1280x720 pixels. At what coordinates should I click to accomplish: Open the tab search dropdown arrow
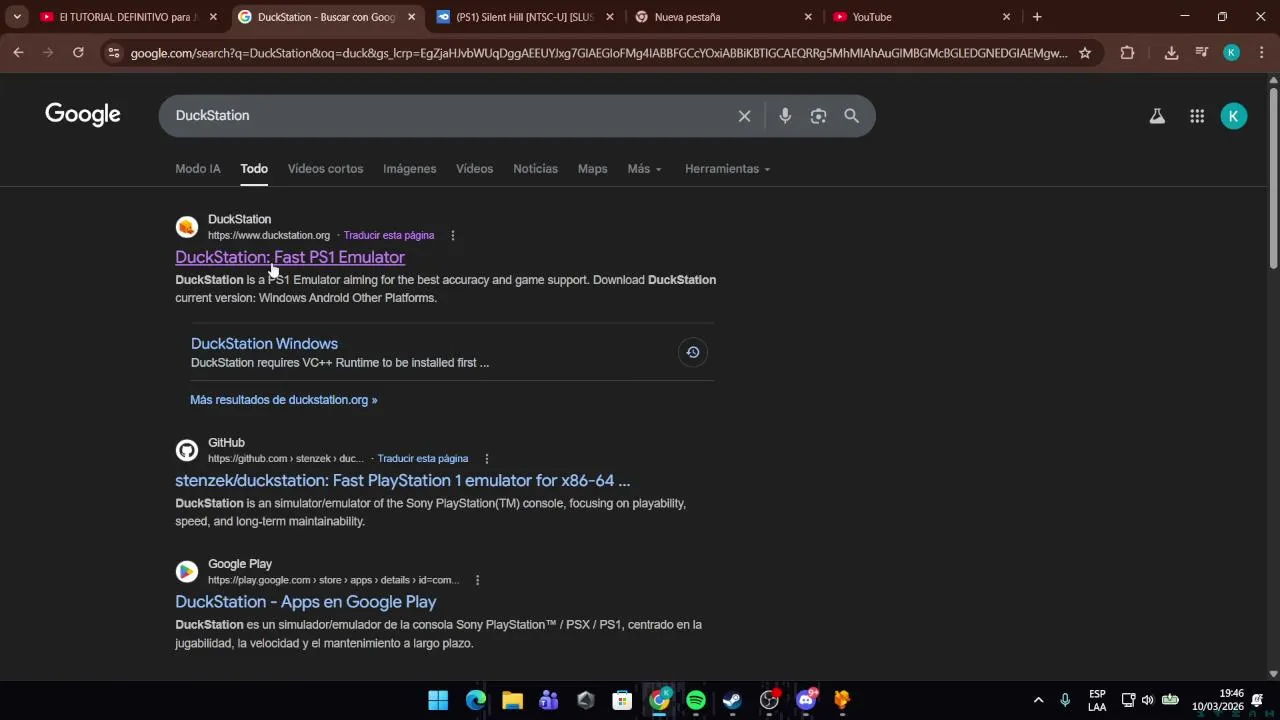[17, 17]
